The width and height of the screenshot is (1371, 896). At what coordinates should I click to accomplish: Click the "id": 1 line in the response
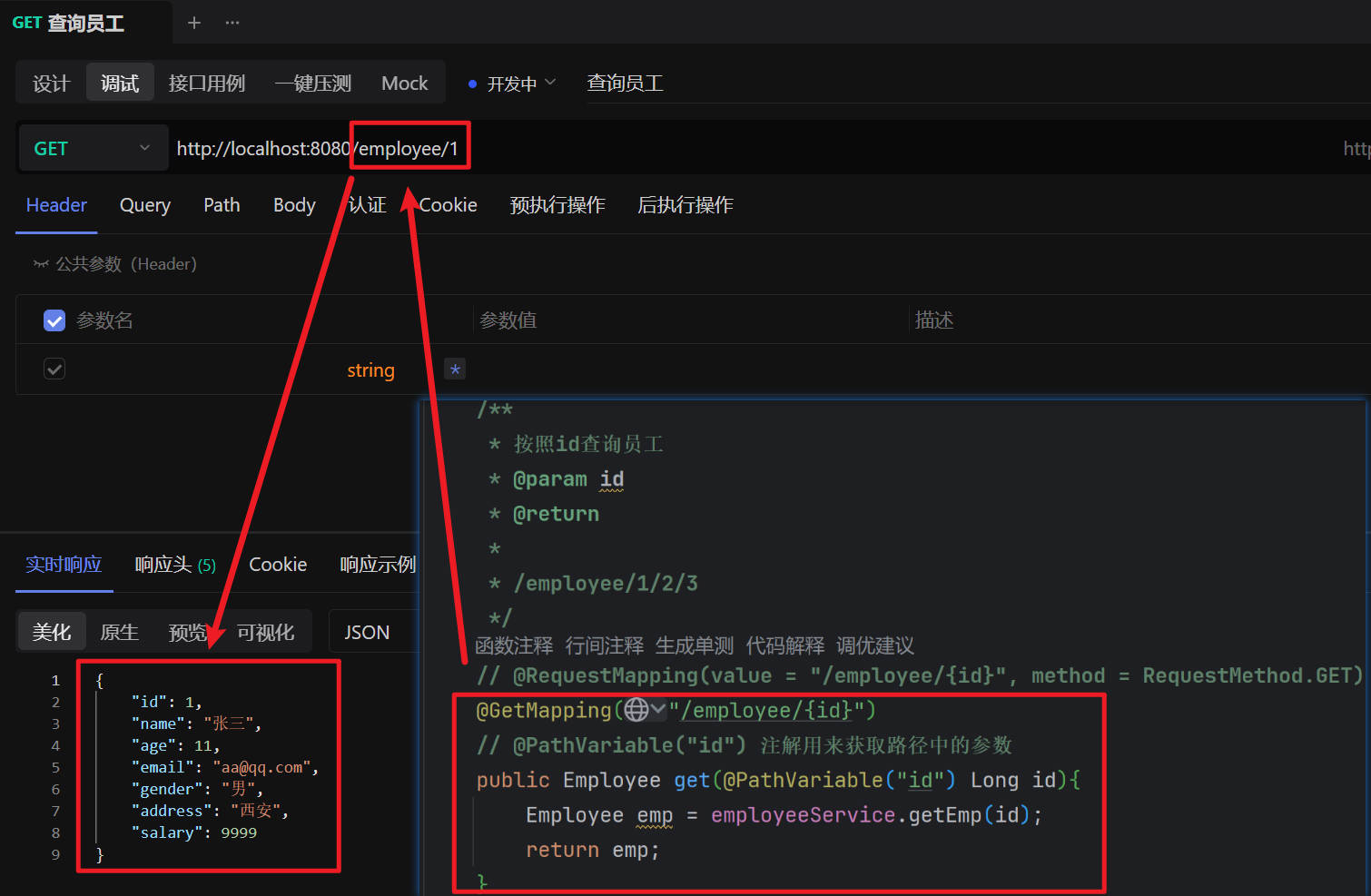(166, 702)
